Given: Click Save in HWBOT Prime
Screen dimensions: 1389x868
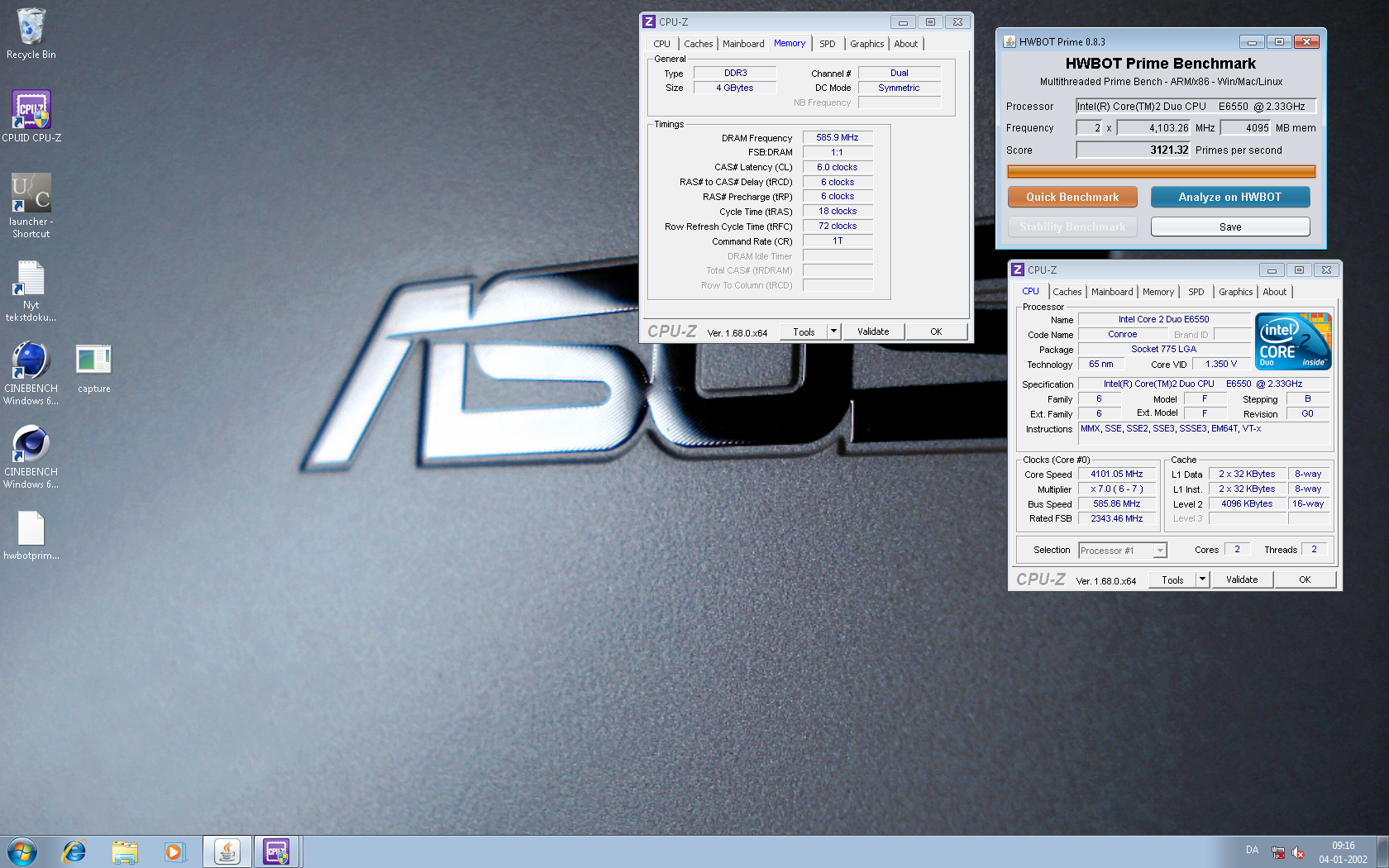Looking at the screenshot, I should click(1230, 227).
